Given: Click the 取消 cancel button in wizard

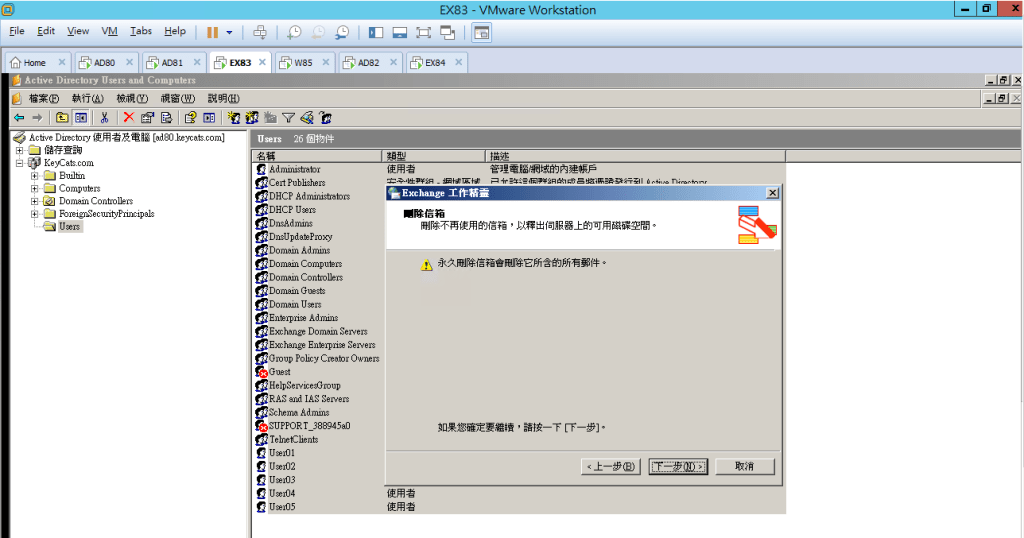Looking at the screenshot, I should pyautogui.click(x=743, y=466).
